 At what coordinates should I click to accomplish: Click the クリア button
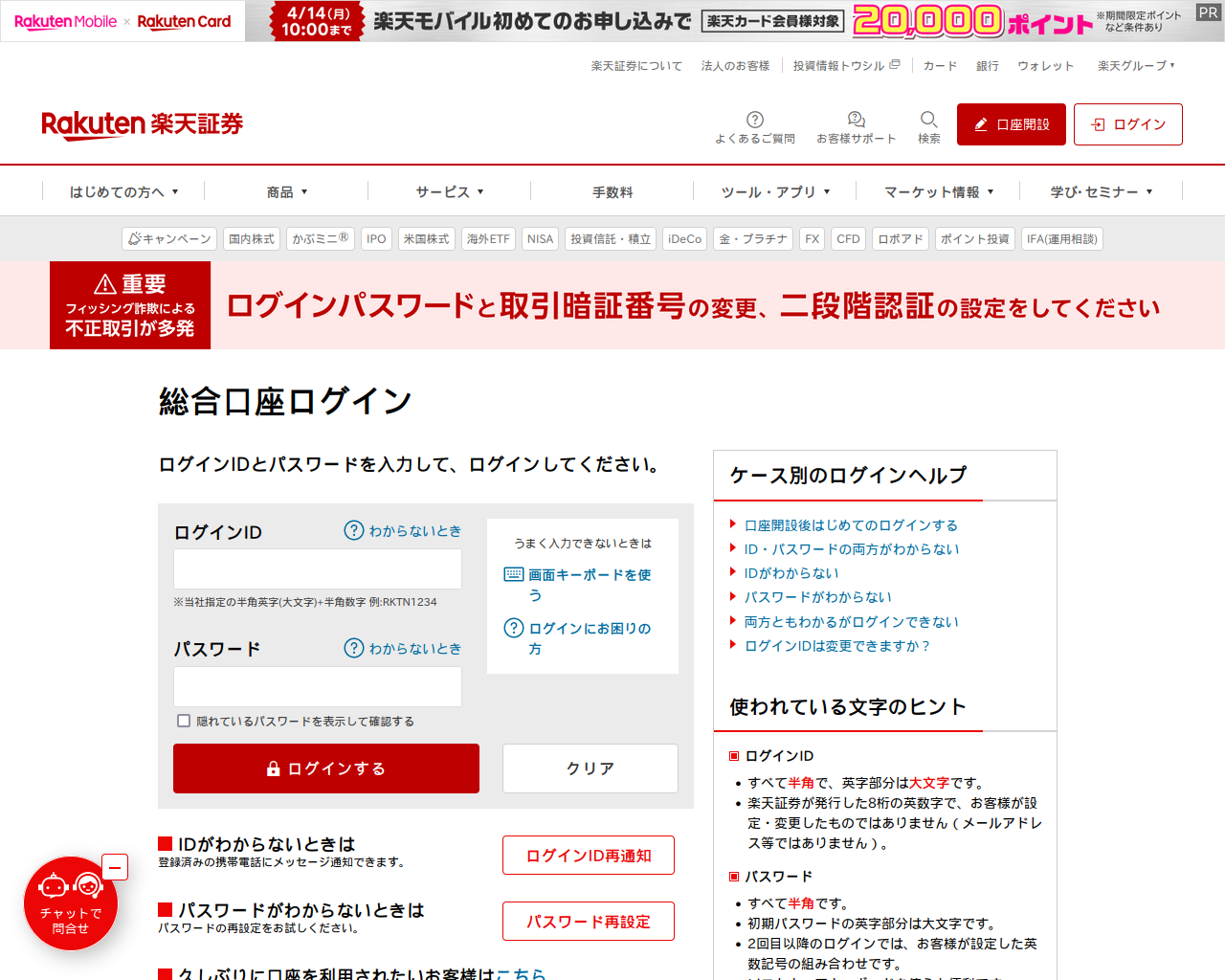click(x=590, y=768)
